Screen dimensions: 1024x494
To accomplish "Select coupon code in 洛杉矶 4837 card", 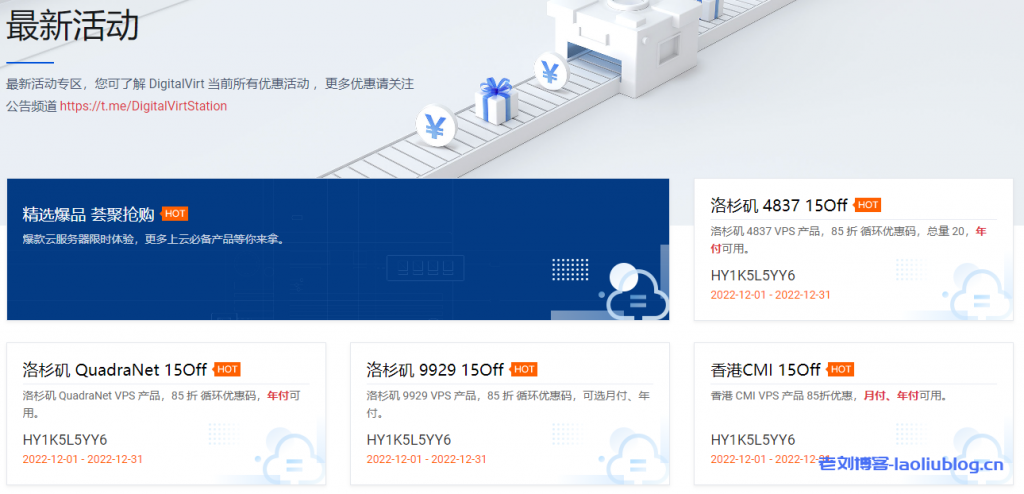I will click(753, 275).
